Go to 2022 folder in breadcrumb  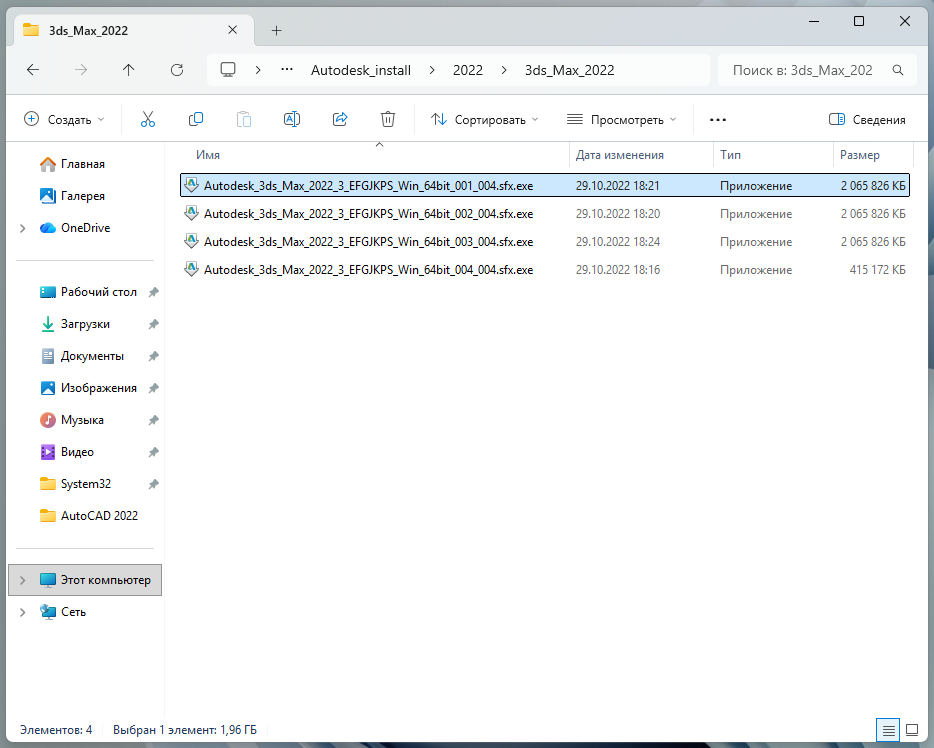[x=468, y=70]
